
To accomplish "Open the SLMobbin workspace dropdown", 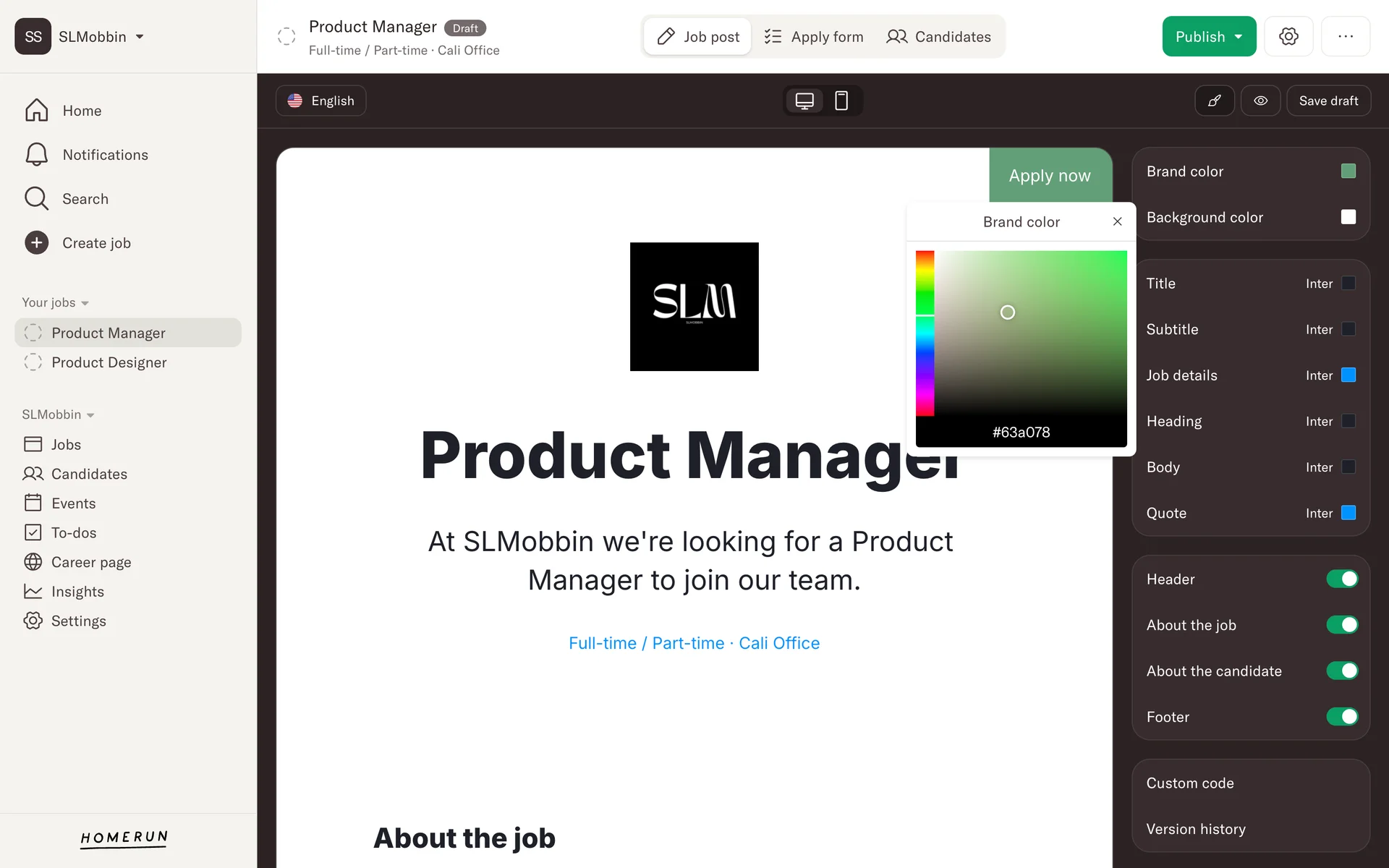I will coord(101,37).
